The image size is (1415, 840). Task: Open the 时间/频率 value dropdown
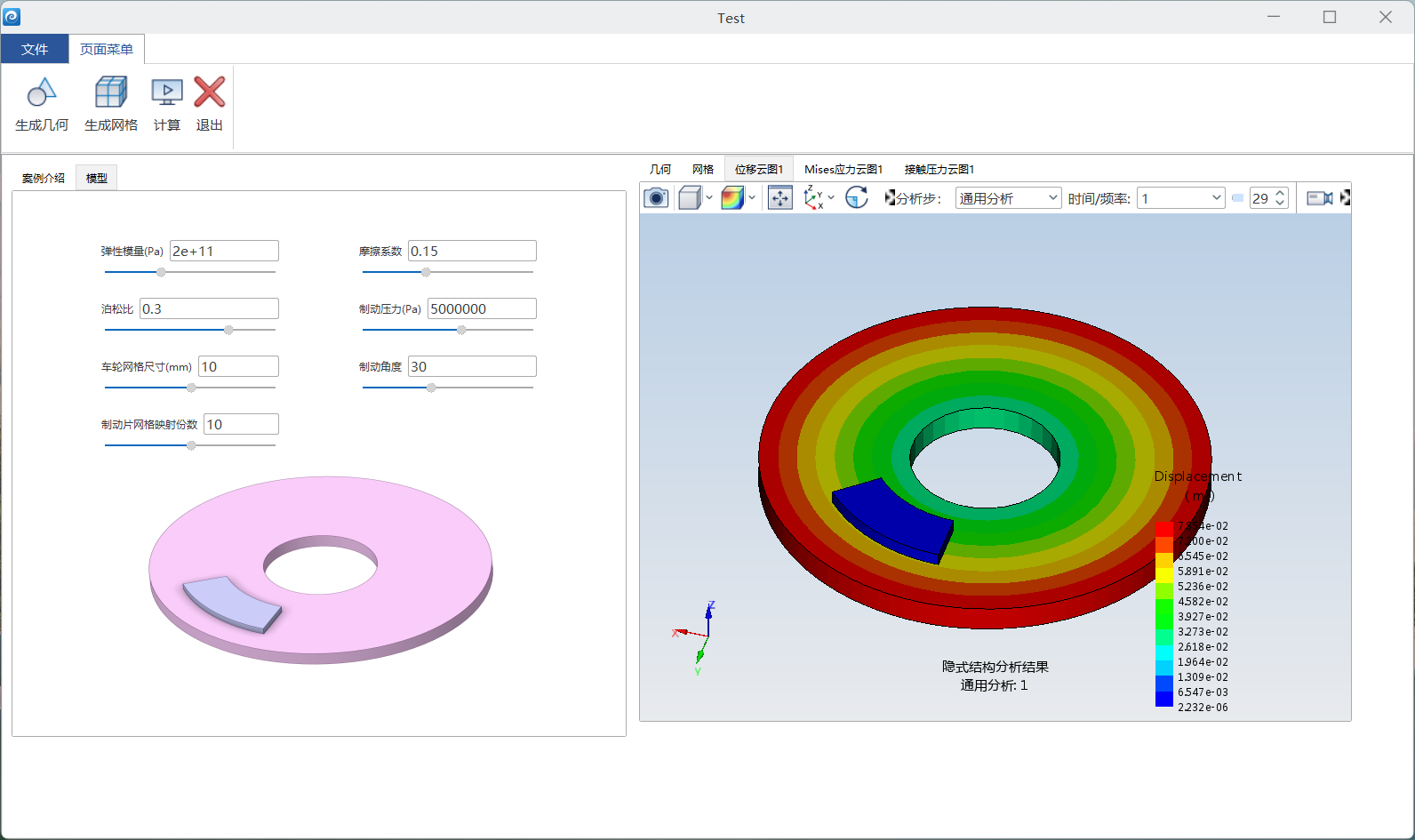pos(1181,198)
